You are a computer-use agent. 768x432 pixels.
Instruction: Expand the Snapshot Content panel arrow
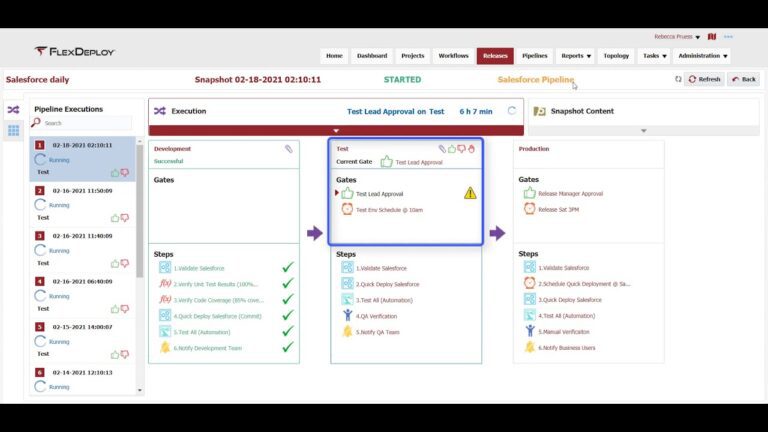644,131
